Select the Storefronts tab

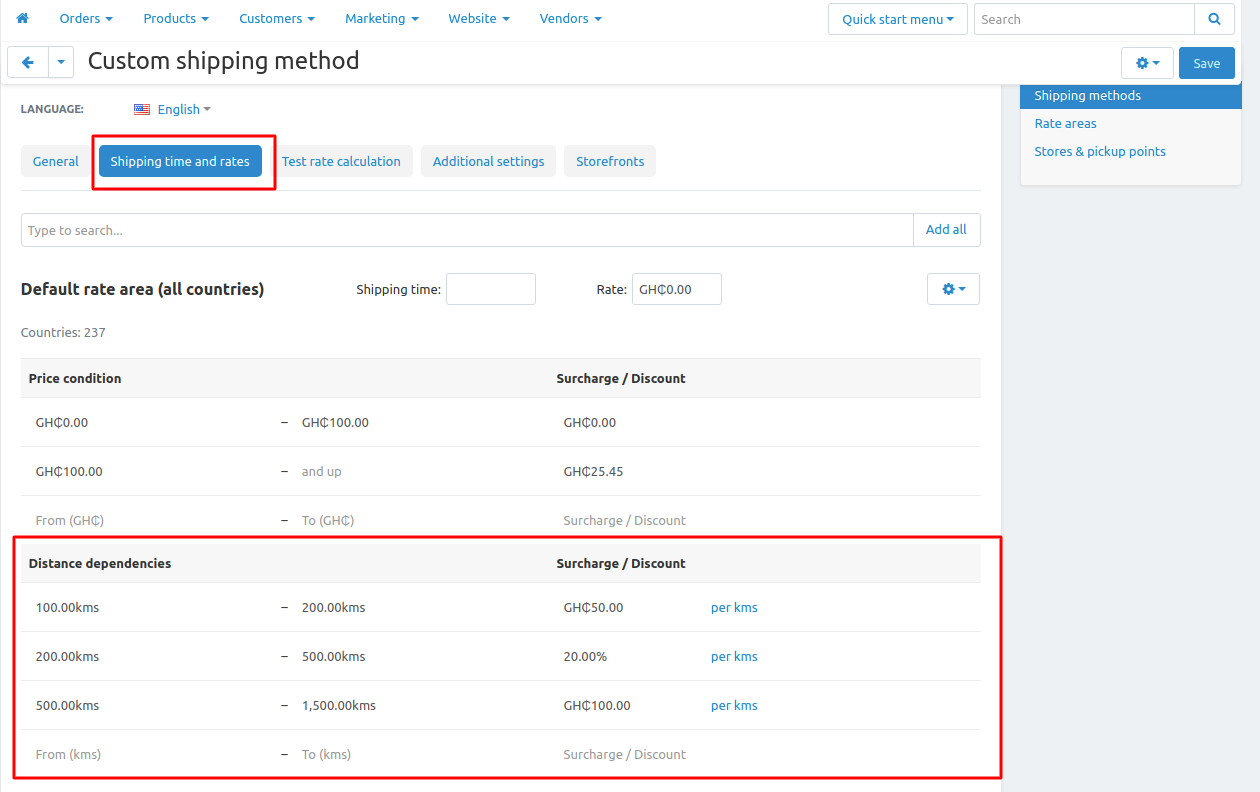tap(610, 161)
